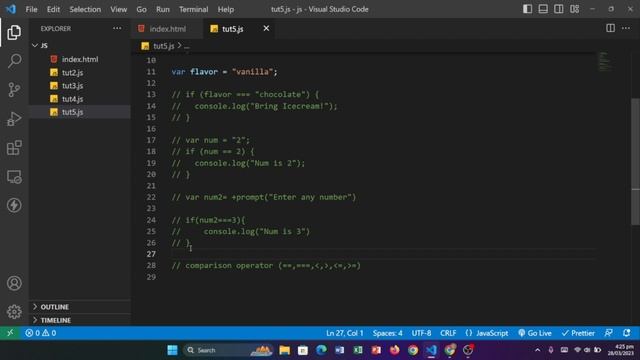This screenshot has height=360, width=640.
Task: Start Go Live server
Action: click(x=535, y=333)
